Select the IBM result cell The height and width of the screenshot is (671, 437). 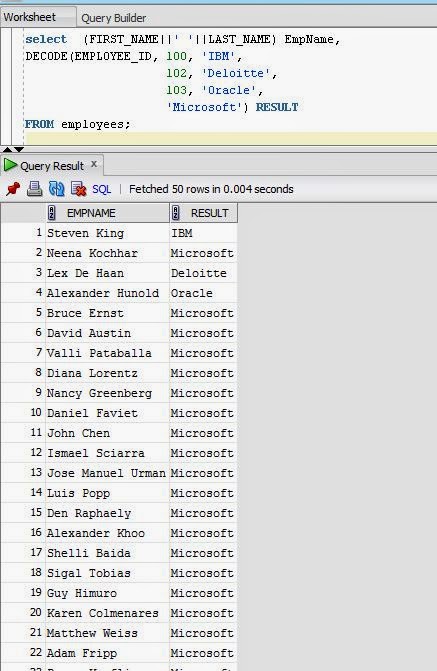click(x=203, y=233)
